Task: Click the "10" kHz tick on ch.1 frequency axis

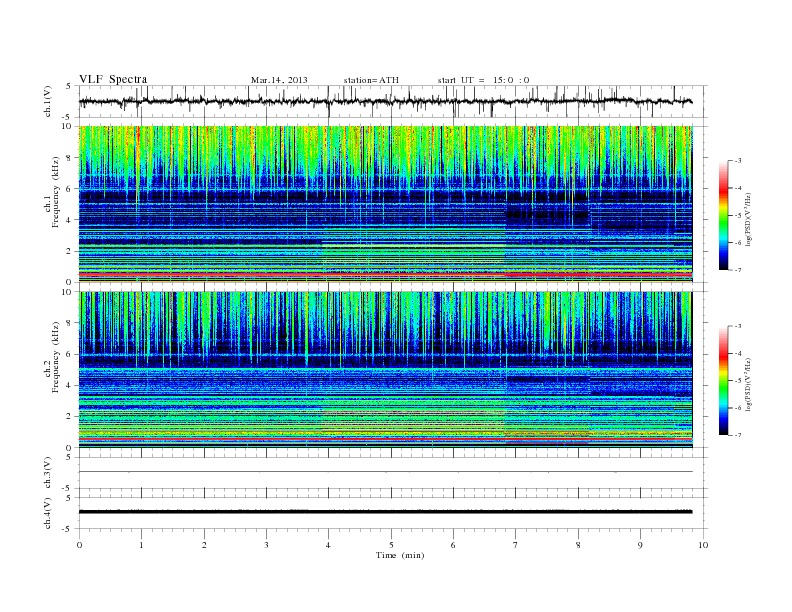Action: coord(67,126)
